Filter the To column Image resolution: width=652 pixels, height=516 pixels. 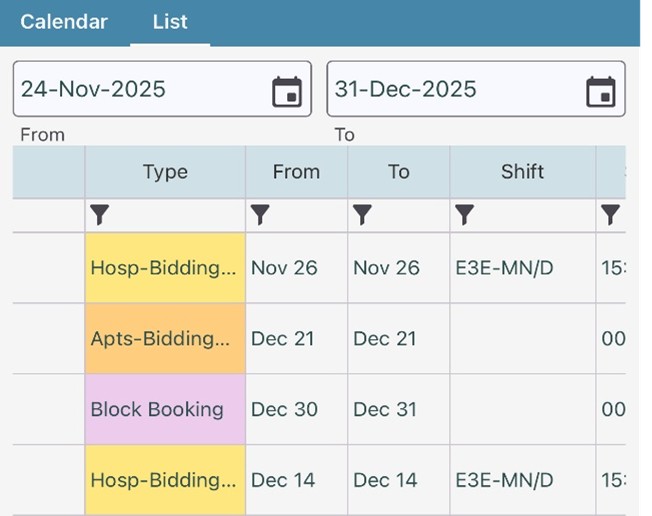click(x=362, y=214)
